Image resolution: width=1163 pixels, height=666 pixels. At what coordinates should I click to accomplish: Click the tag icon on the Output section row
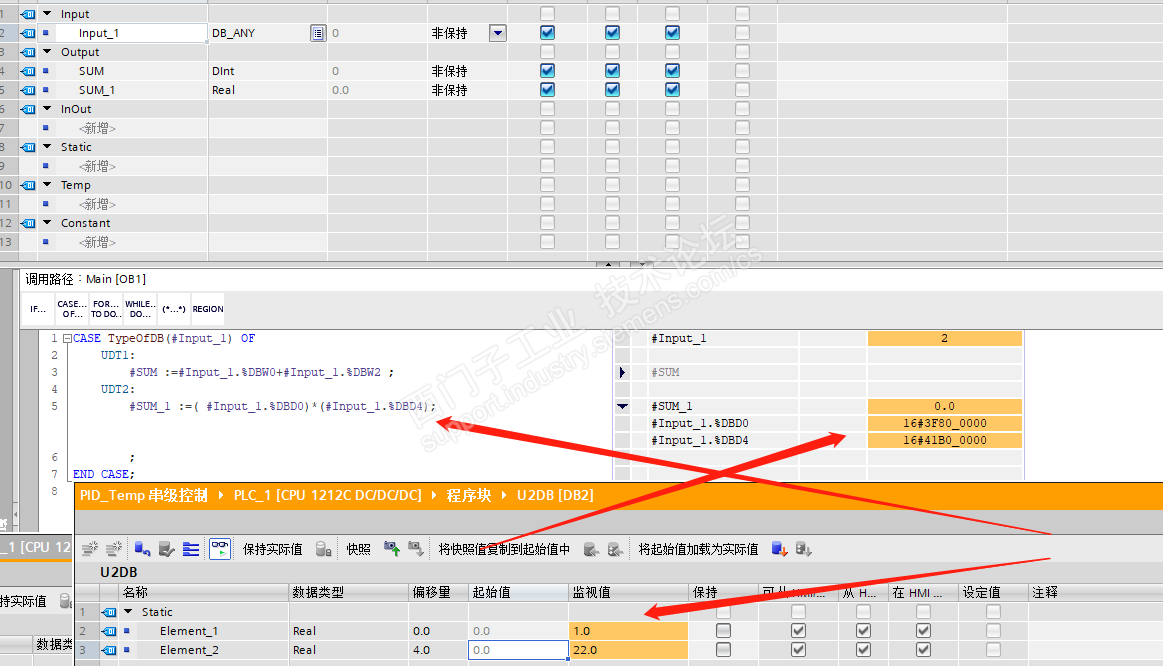[x=28, y=52]
